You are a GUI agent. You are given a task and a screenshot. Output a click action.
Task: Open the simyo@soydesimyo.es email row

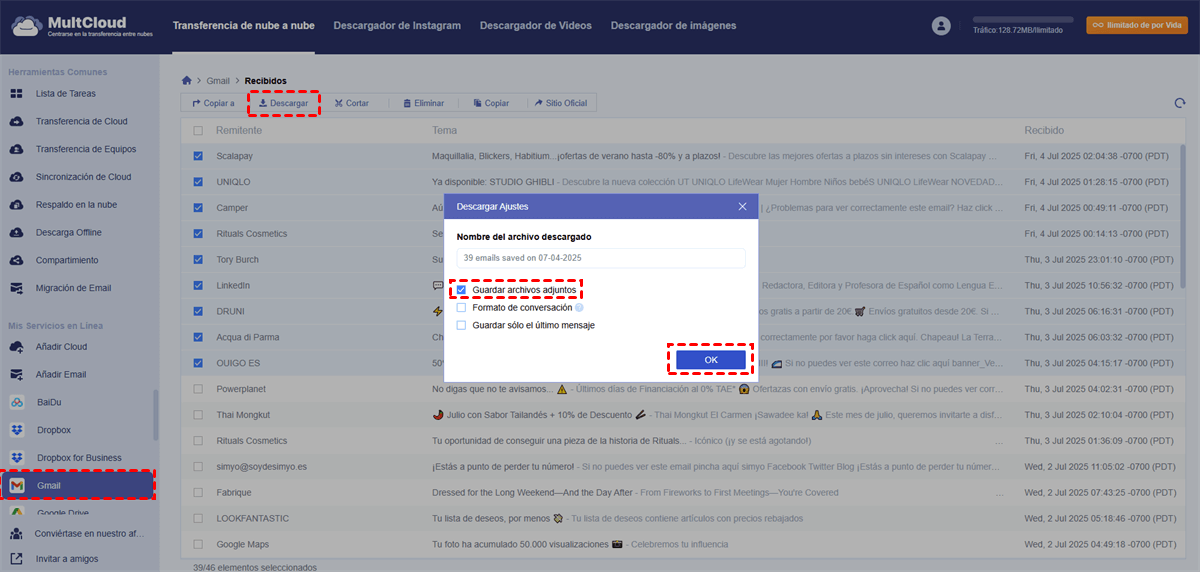click(x=680, y=467)
